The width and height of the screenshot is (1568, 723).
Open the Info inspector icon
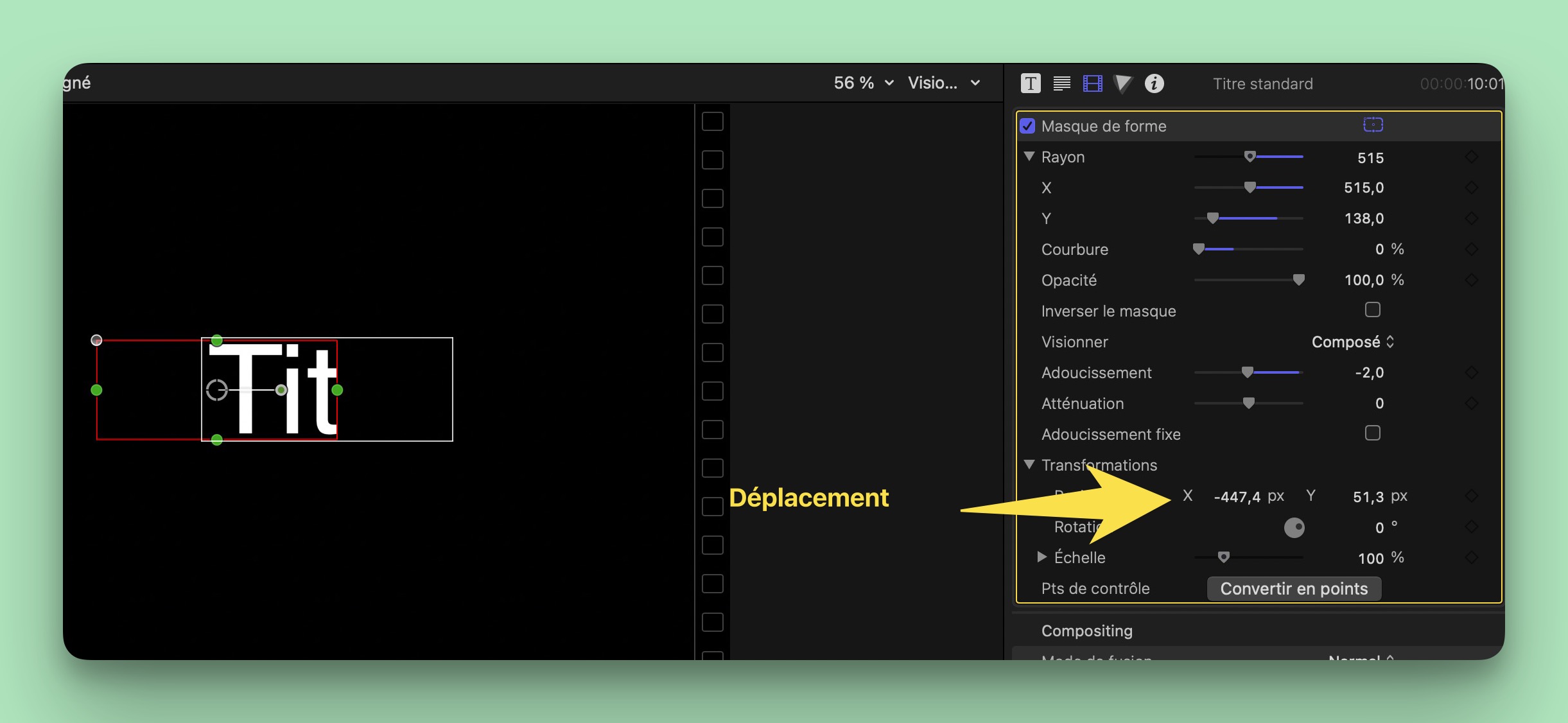click(x=1154, y=83)
